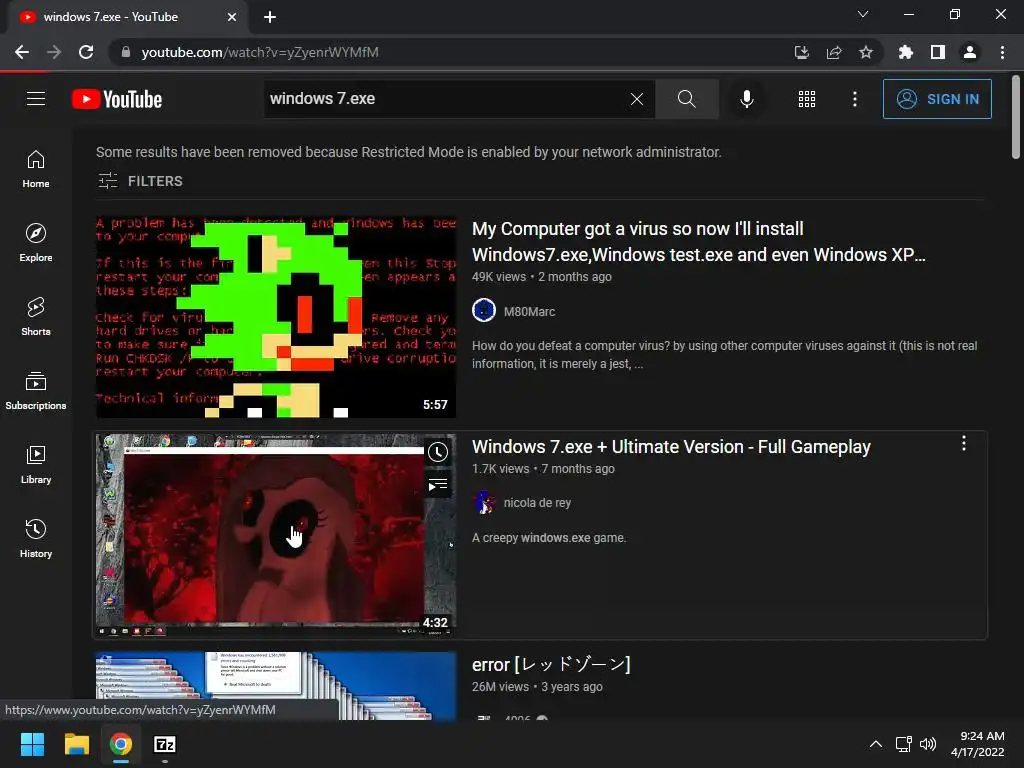This screenshot has height=768, width=1024.
Task: Visit the M80Marc channel name
Action: [529, 312]
